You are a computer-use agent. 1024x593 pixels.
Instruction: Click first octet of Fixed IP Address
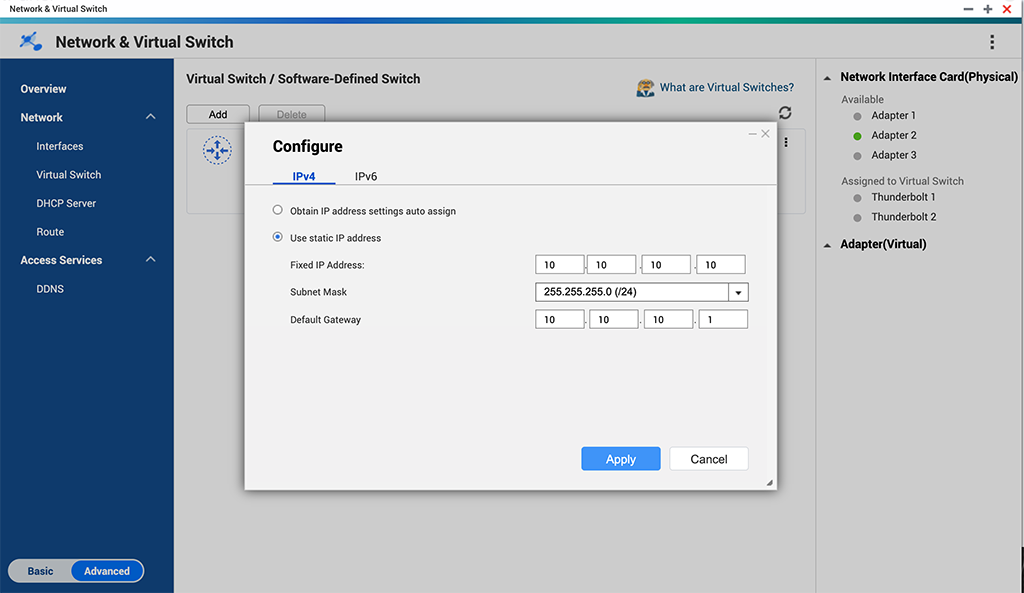pyautogui.click(x=559, y=264)
